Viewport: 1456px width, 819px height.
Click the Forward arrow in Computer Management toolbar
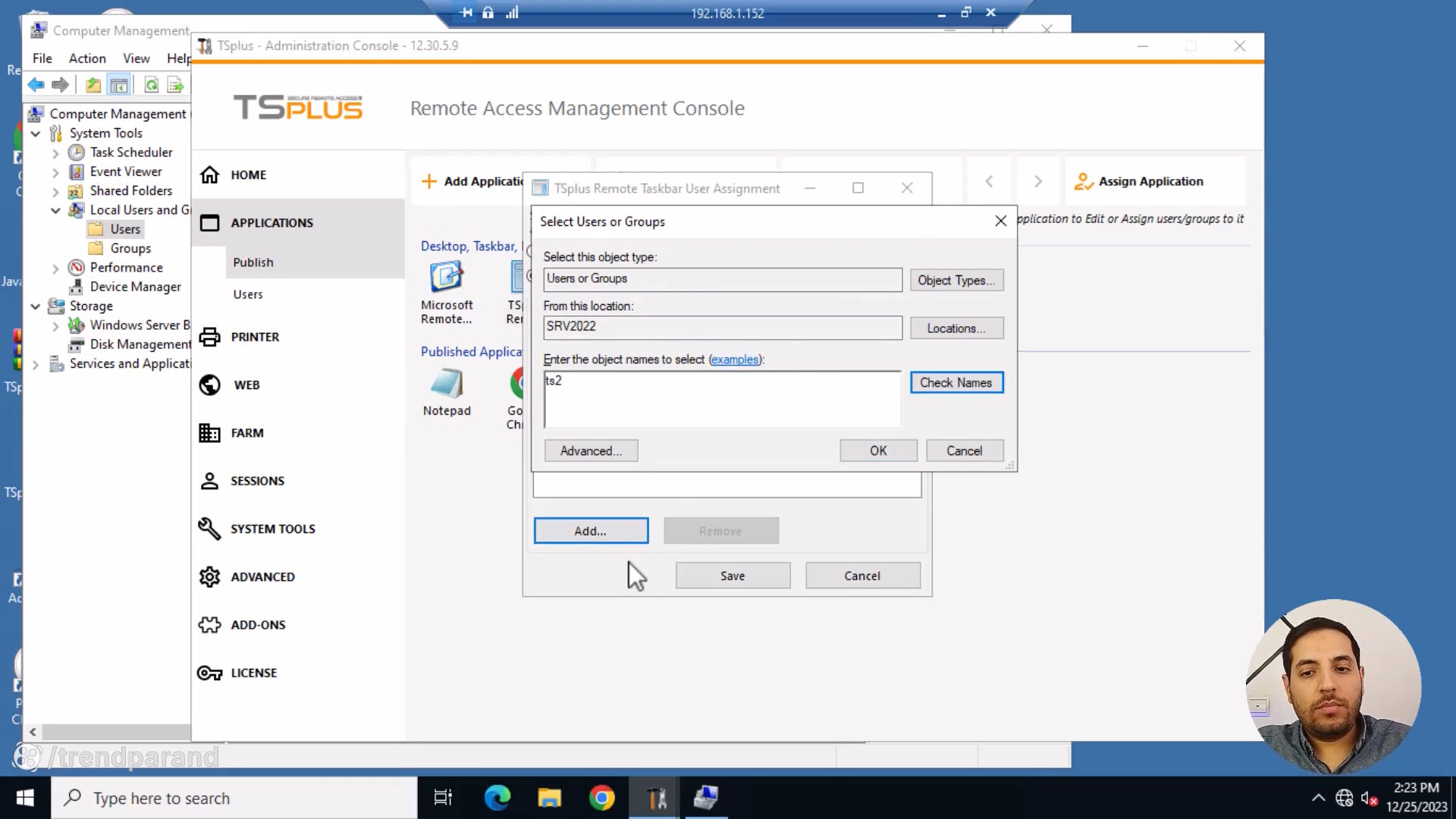click(x=60, y=85)
